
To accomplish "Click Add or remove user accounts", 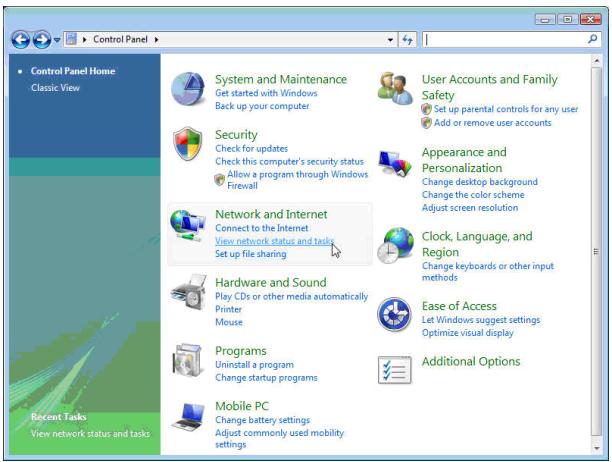I will [x=493, y=123].
